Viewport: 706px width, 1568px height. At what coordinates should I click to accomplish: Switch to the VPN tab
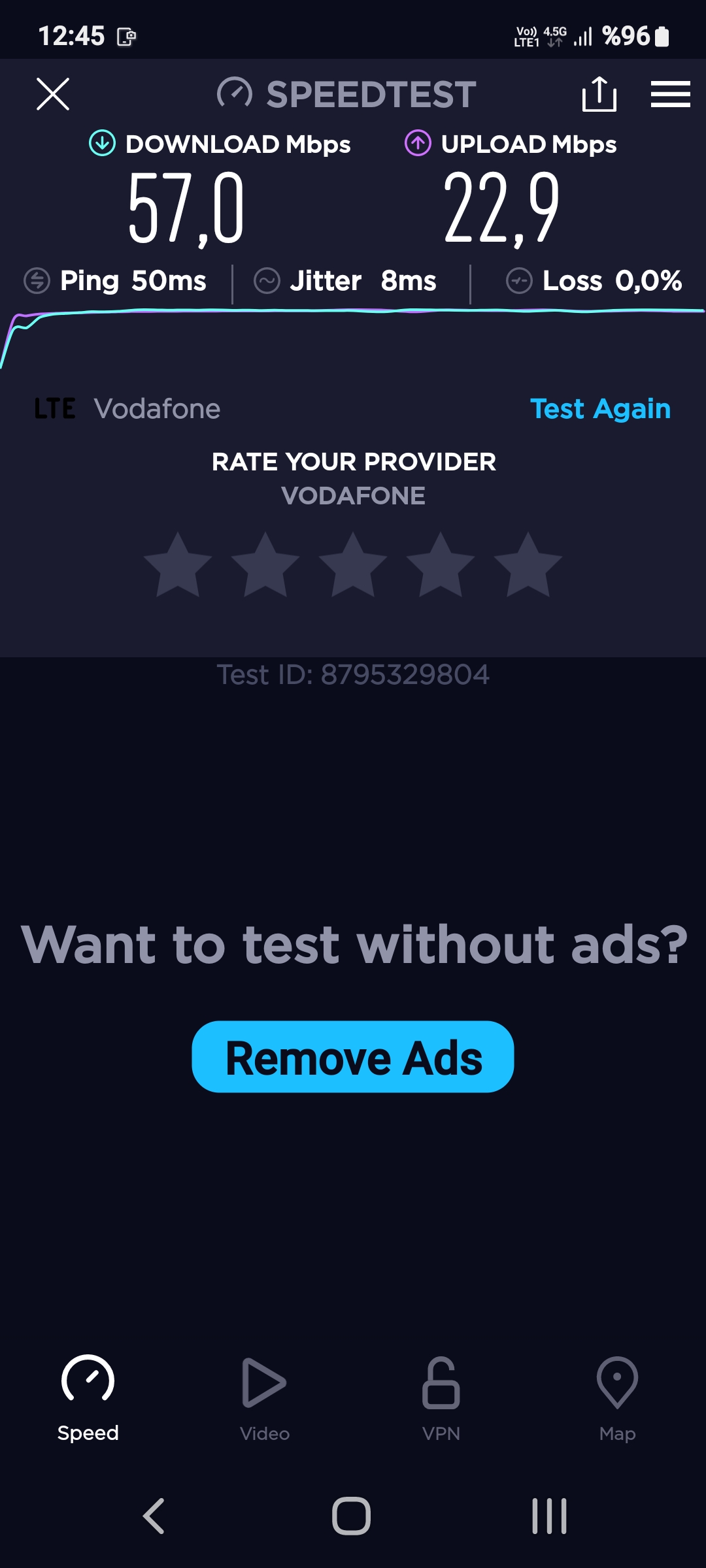[x=441, y=1398]
